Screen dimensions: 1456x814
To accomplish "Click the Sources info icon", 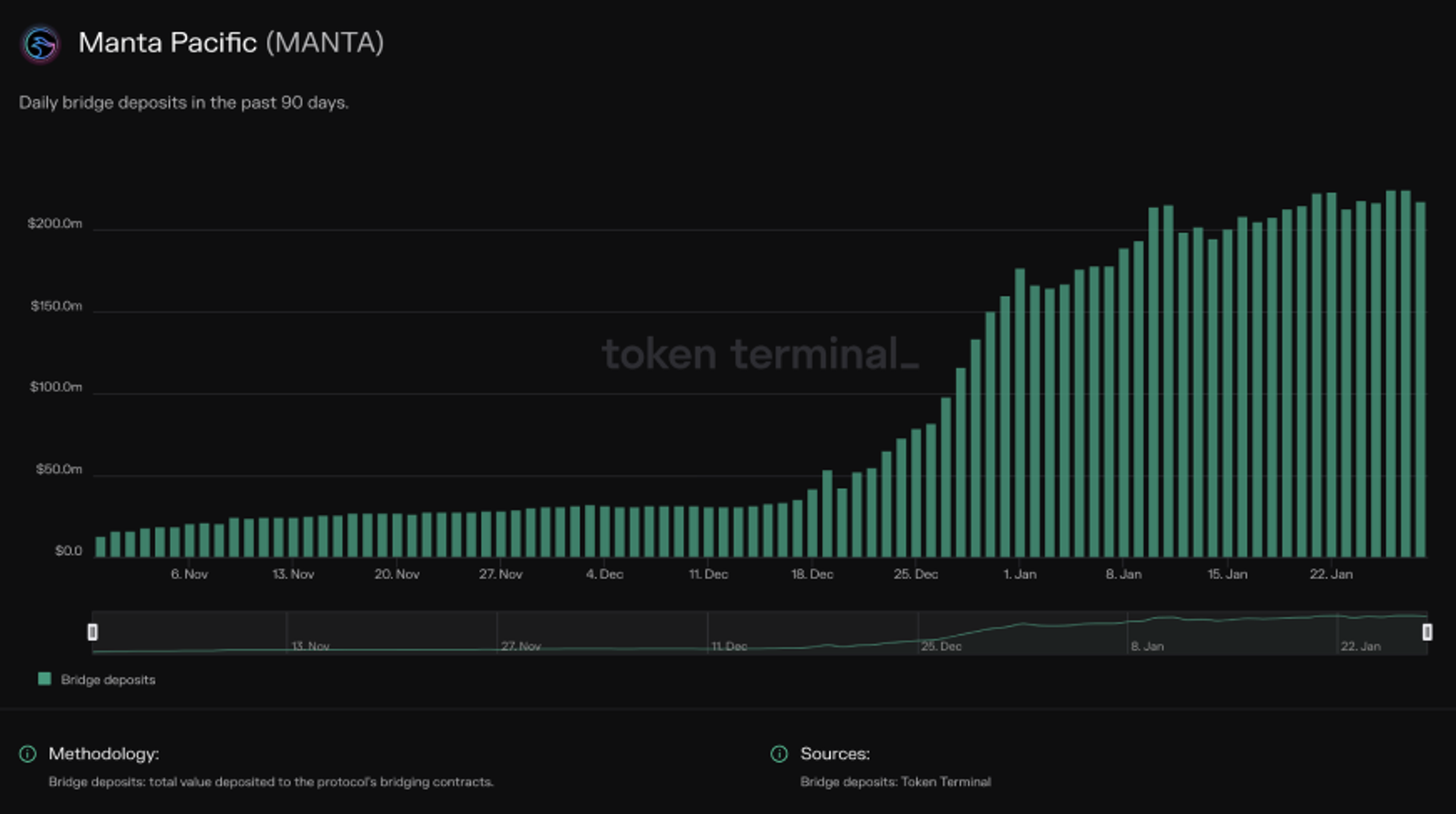I will pos(779,753).
